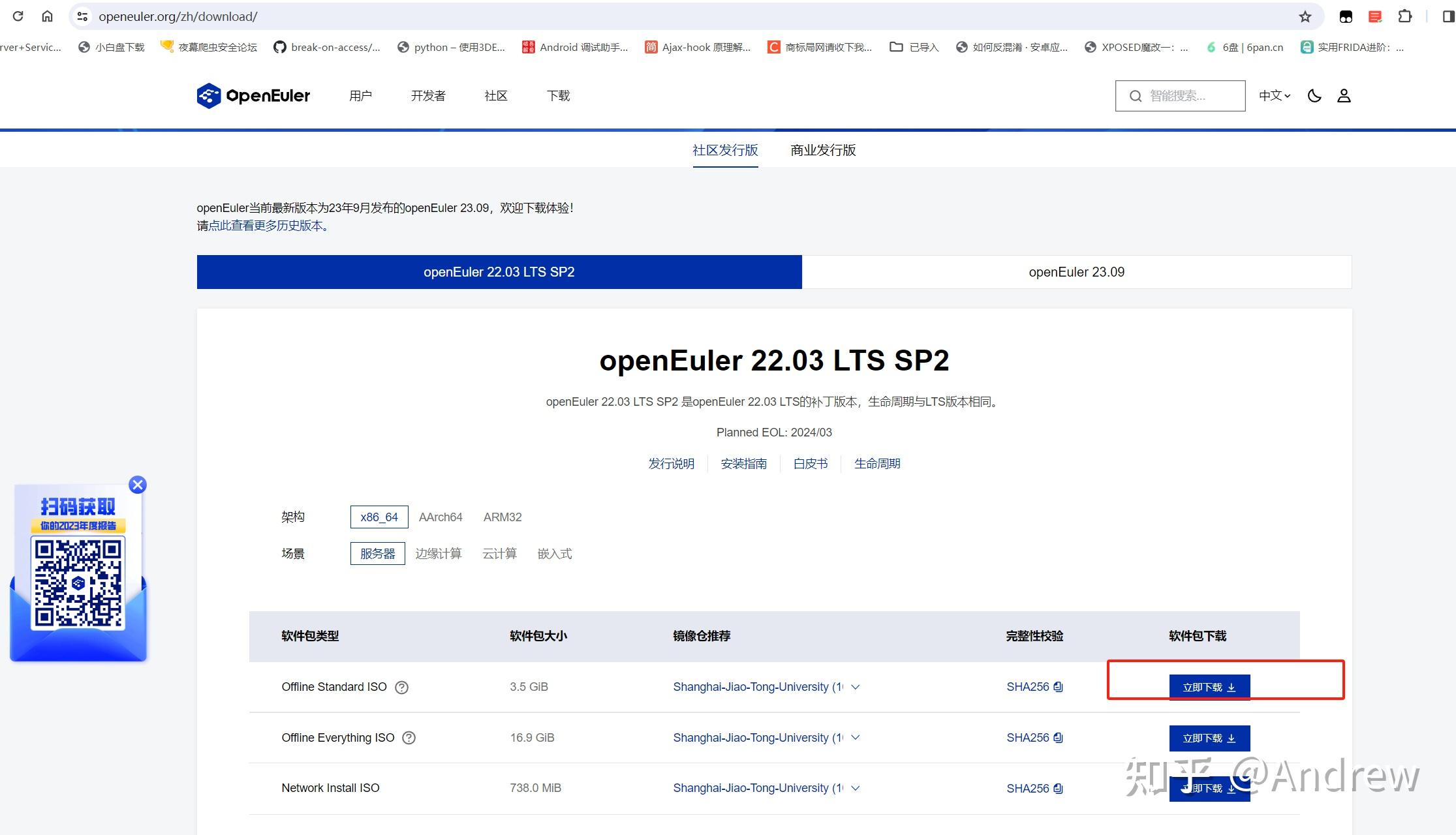Select the AArch64 architecture option
The height and width of the screenshot is (835, 1456).
pos(441,517)
